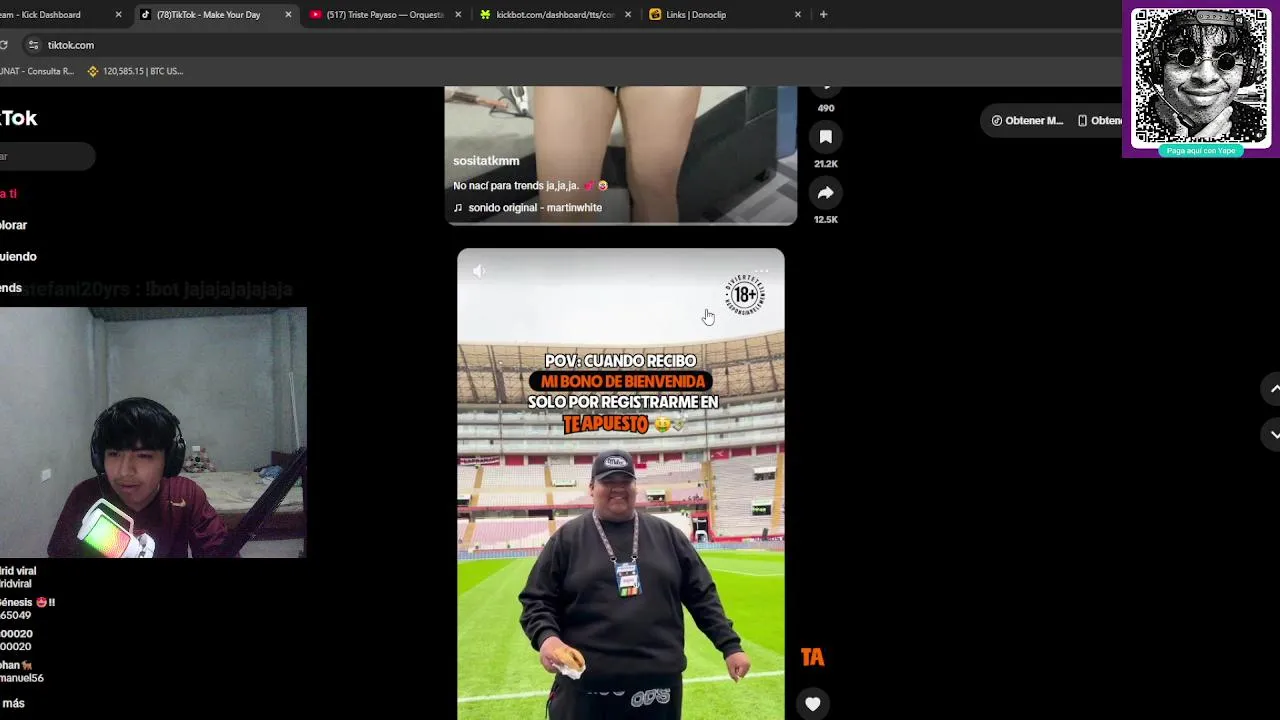Open '00020' account in sidebar
Screen dimensions: 1280x720
pyautogui.click(x=16, y=640)
